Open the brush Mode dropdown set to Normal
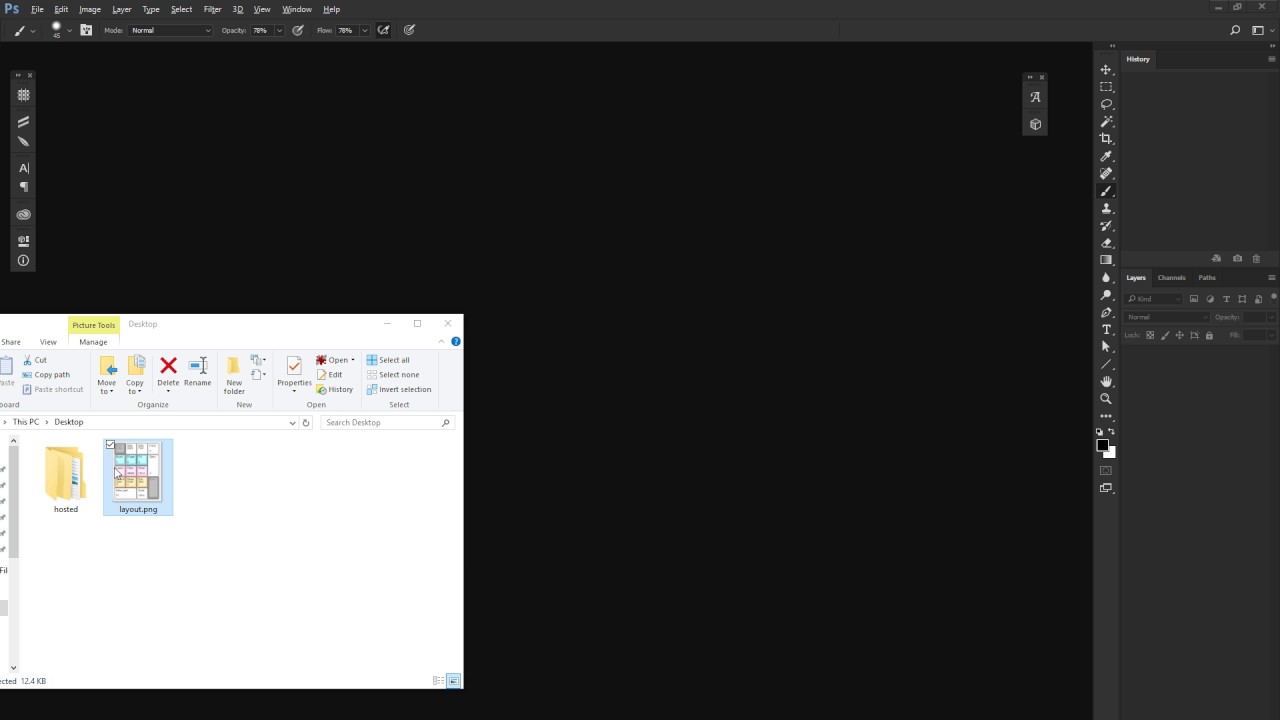This screenshot has height=720, width=1280. point(171,30)
